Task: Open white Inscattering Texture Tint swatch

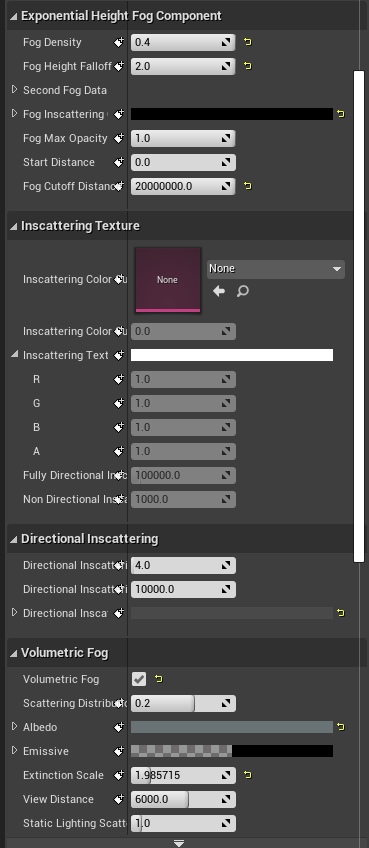Action: click(232, 355)
